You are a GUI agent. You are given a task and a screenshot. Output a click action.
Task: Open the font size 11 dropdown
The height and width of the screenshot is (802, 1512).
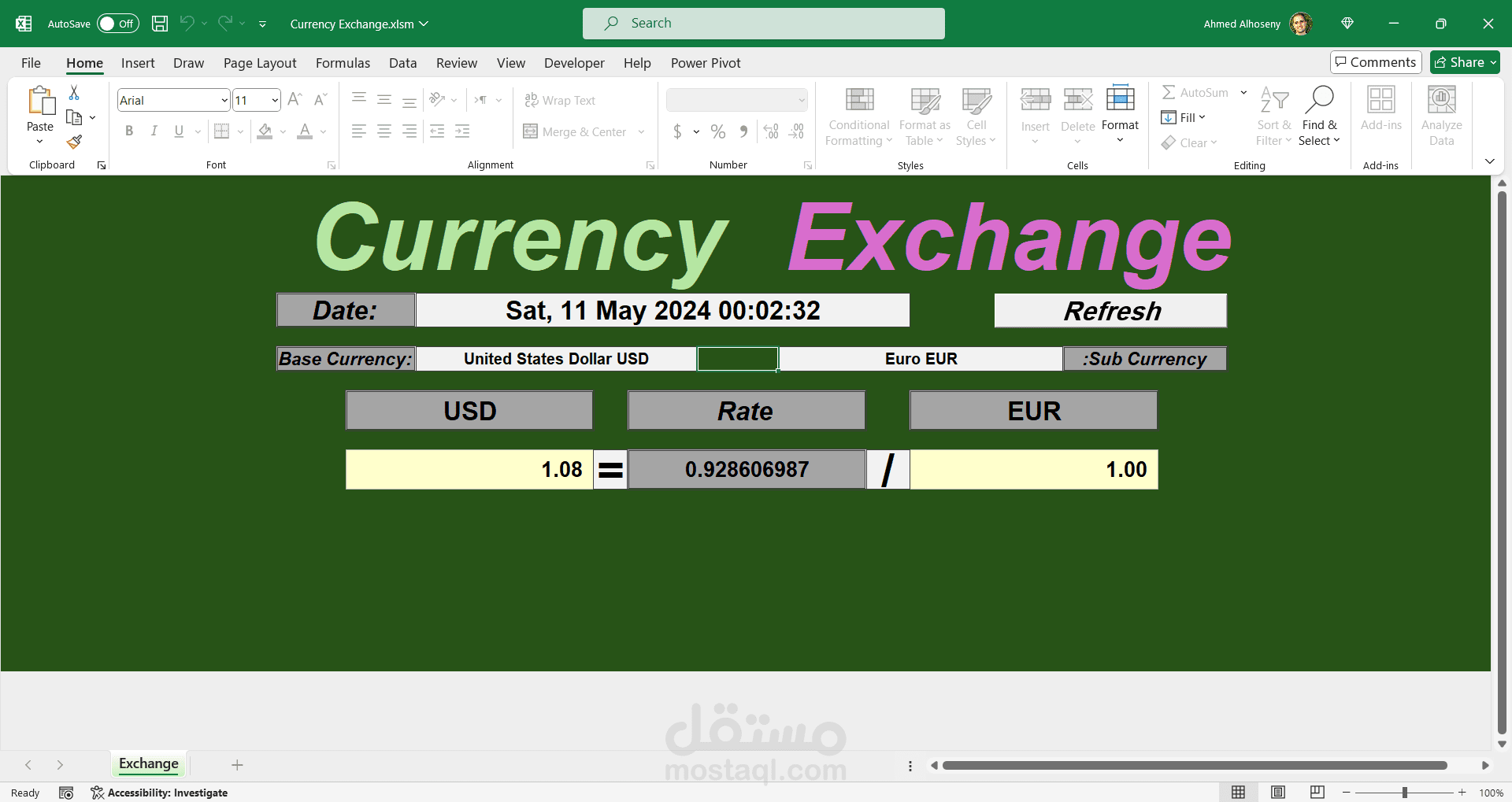tap(275, 101)
